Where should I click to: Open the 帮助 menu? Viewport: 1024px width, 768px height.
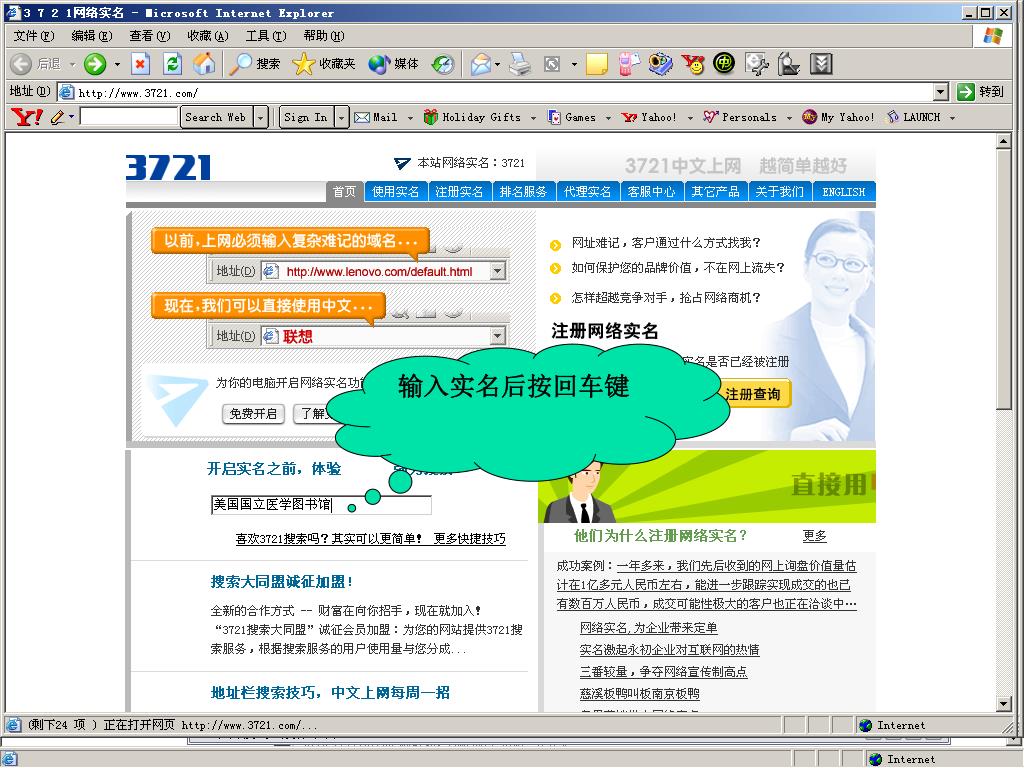324,36
